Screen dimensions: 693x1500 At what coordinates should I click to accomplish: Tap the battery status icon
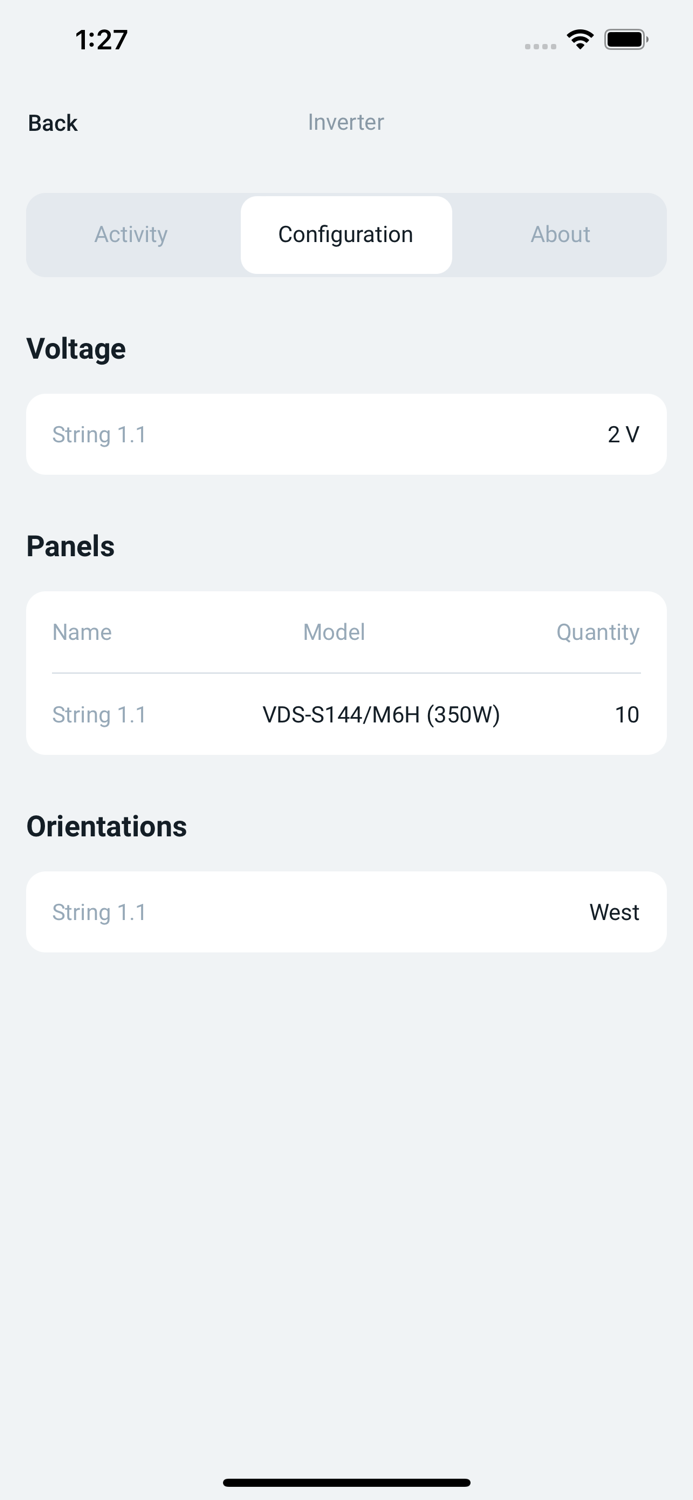tap(626, 40)
